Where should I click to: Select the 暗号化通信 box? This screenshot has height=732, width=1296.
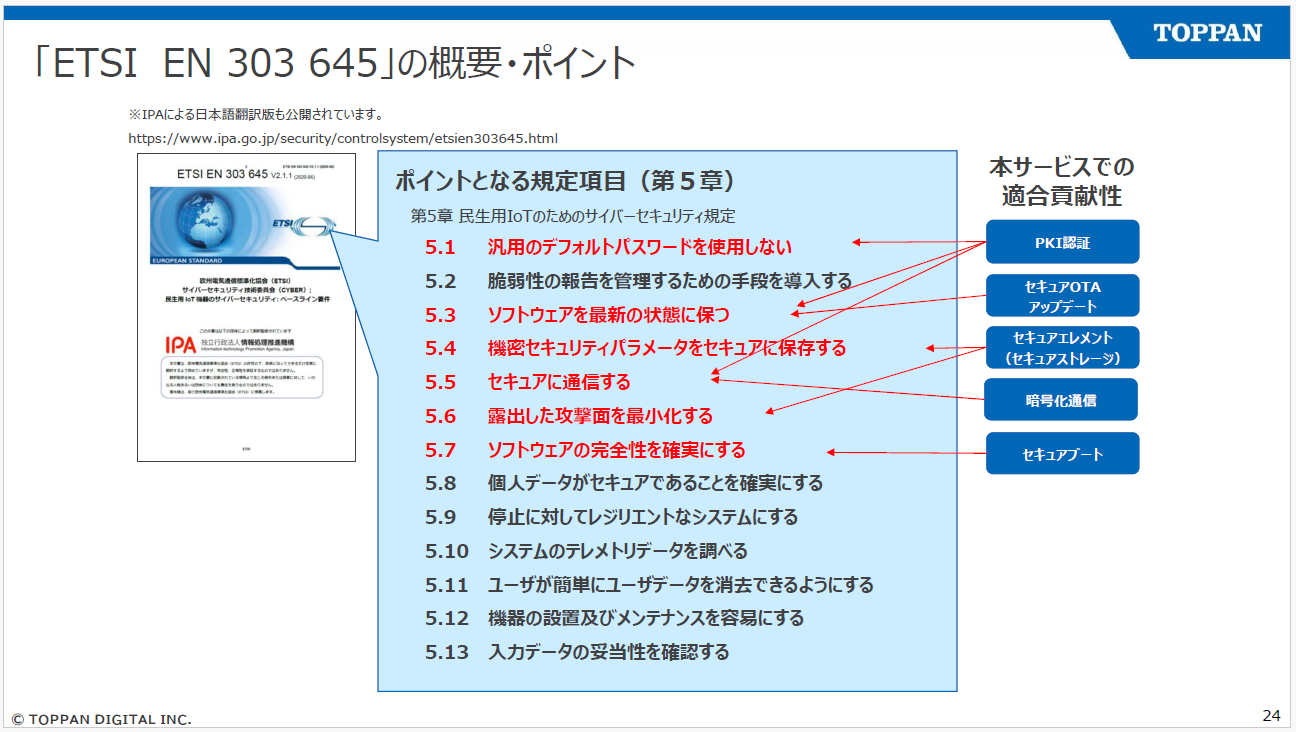[x=1062, y=400]
